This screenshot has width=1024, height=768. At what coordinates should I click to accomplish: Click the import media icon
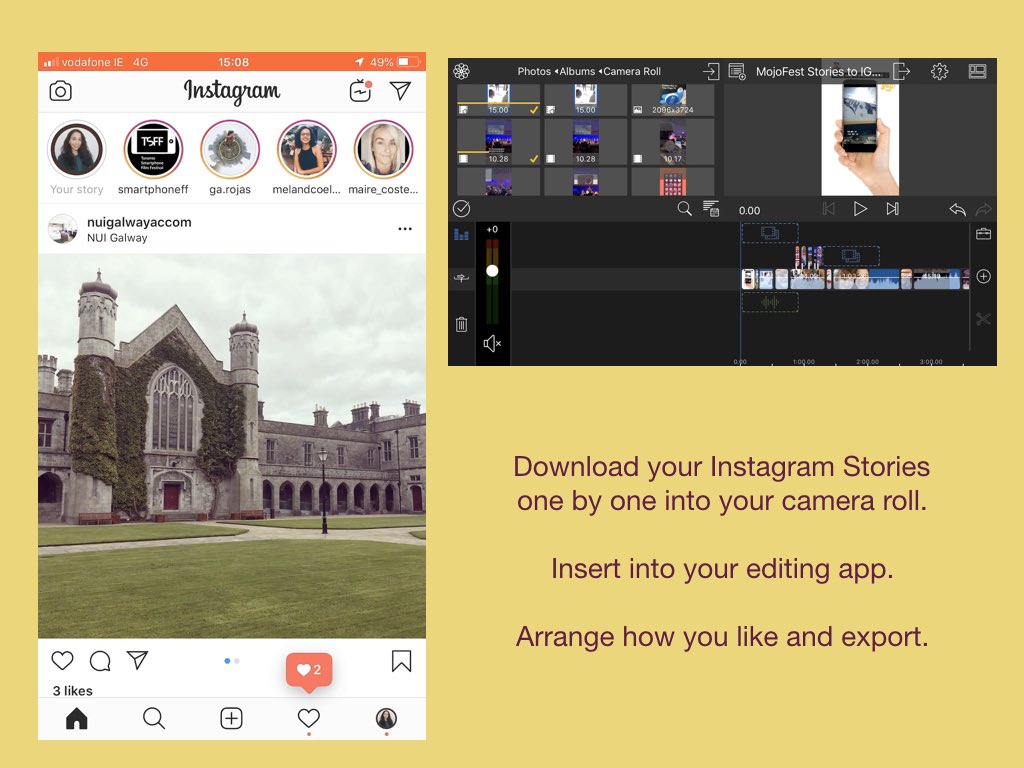(711, 71)
